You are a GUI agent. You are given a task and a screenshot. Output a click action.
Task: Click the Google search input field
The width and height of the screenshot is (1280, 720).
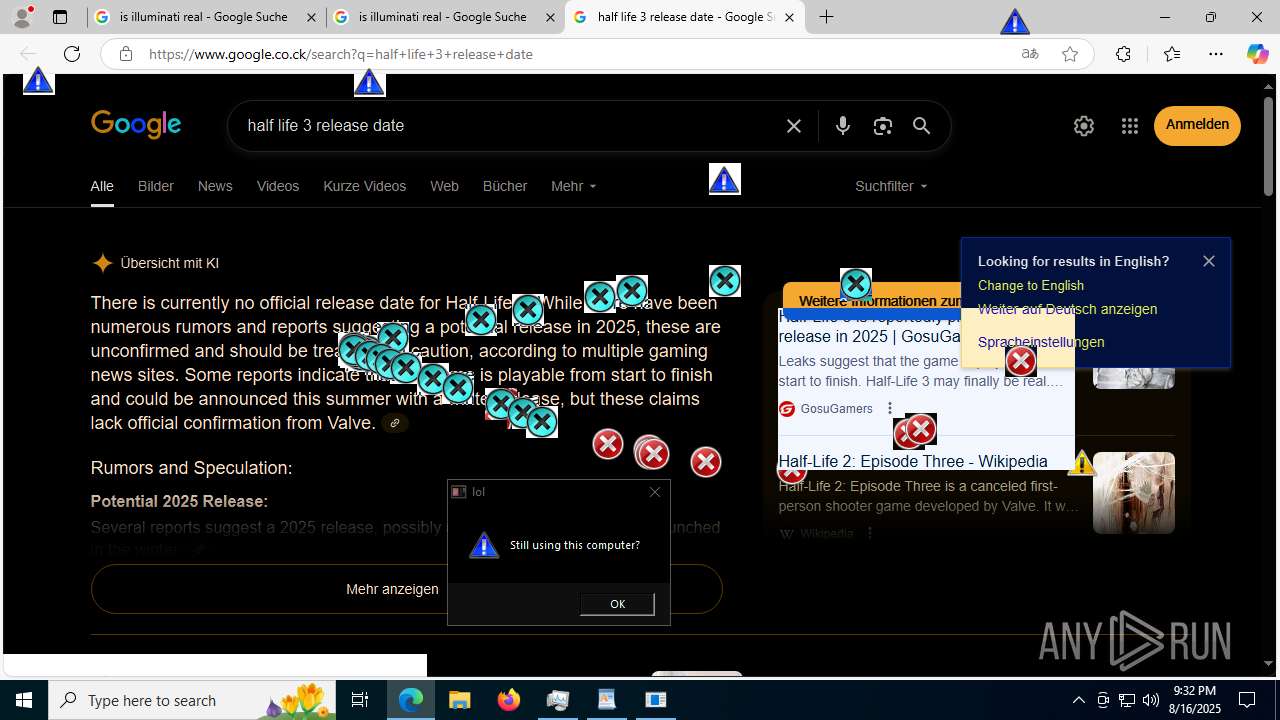pos(510,126)
